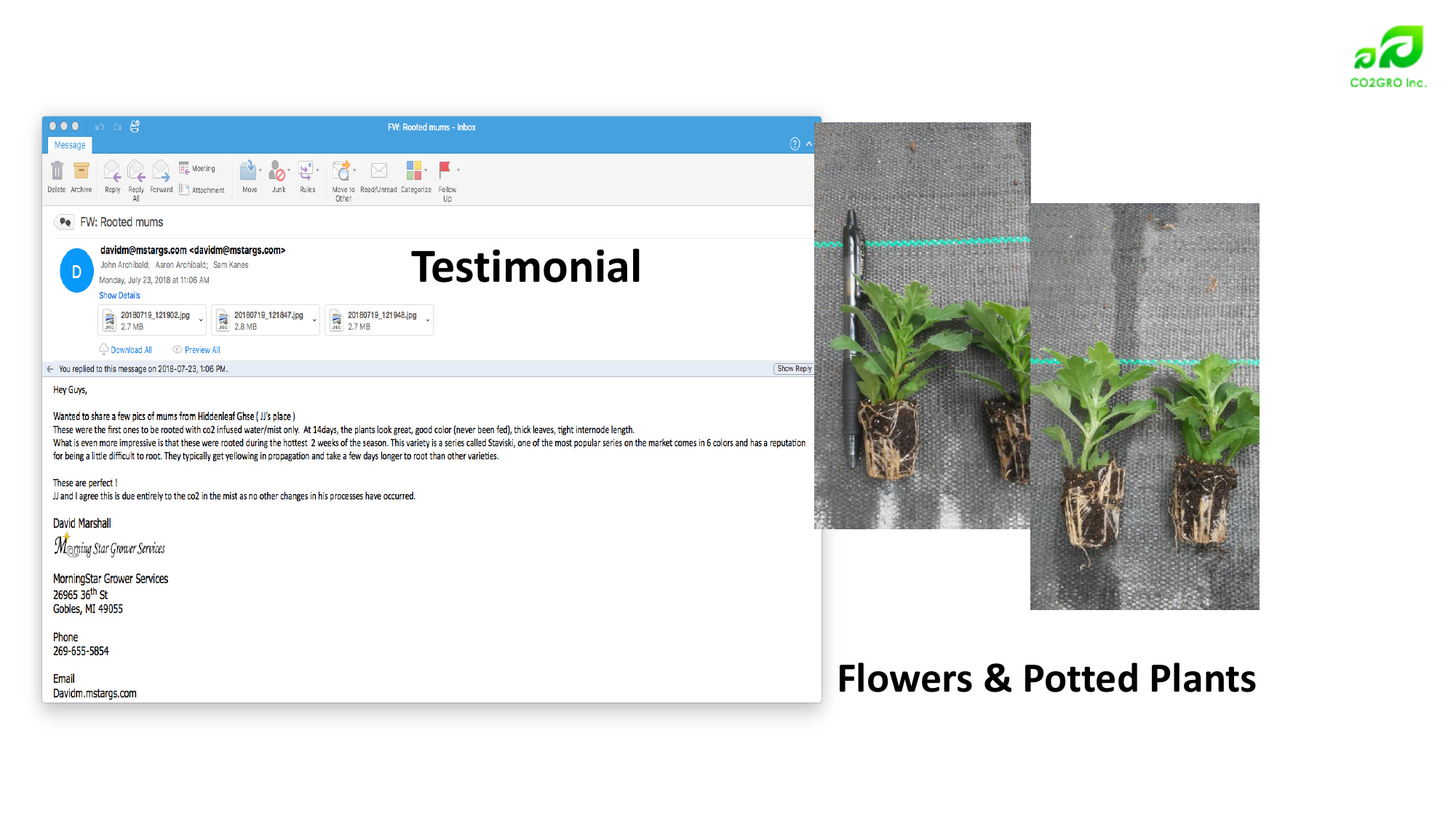Archive the Rooted mums email
1456x819 pixels.
pos(81,171)
